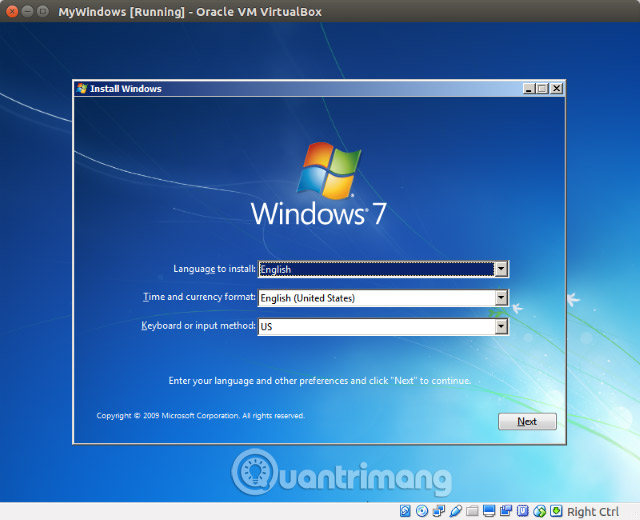
Task: Click the Windows 7 logo
Action: point(319,184)
